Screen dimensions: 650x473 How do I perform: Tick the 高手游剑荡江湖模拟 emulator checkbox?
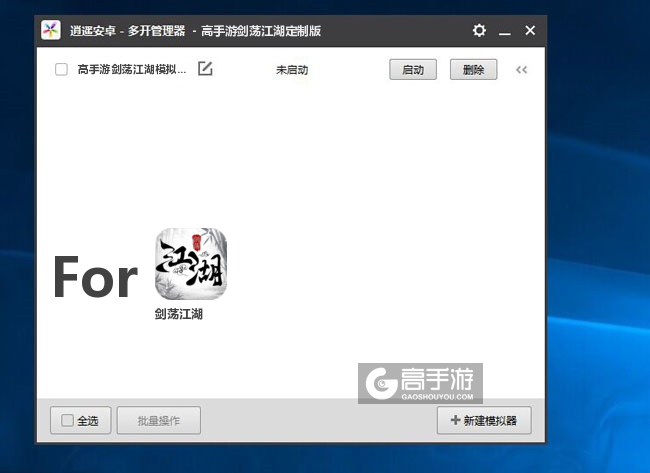tap(61, 69)
